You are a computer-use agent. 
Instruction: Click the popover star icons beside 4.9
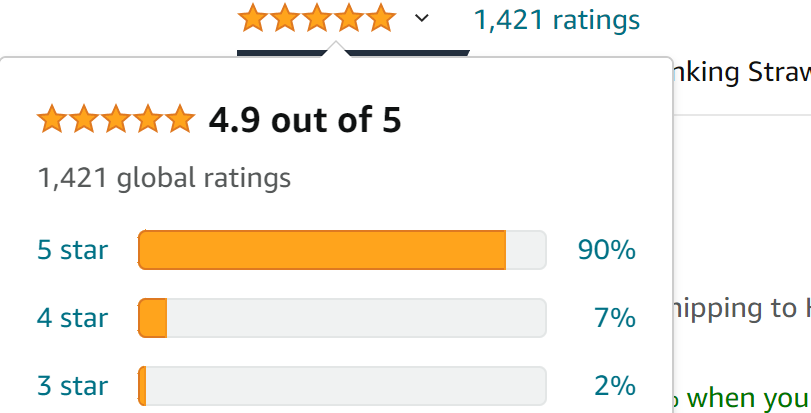click(x=116, y=118)
